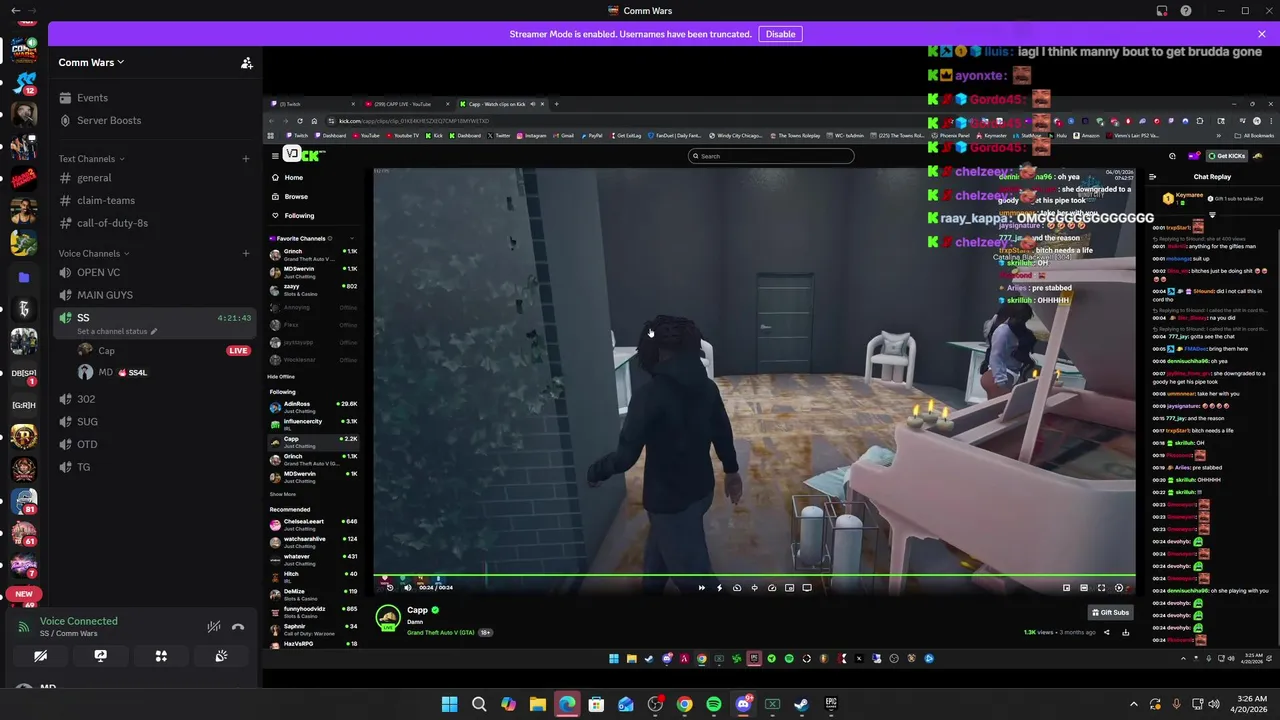The height and width of the screenshot is (720, 1280).
Task: Toggle fullscreen on the Kick video player
Action: pyautogui.click(x=1101, y=588)
